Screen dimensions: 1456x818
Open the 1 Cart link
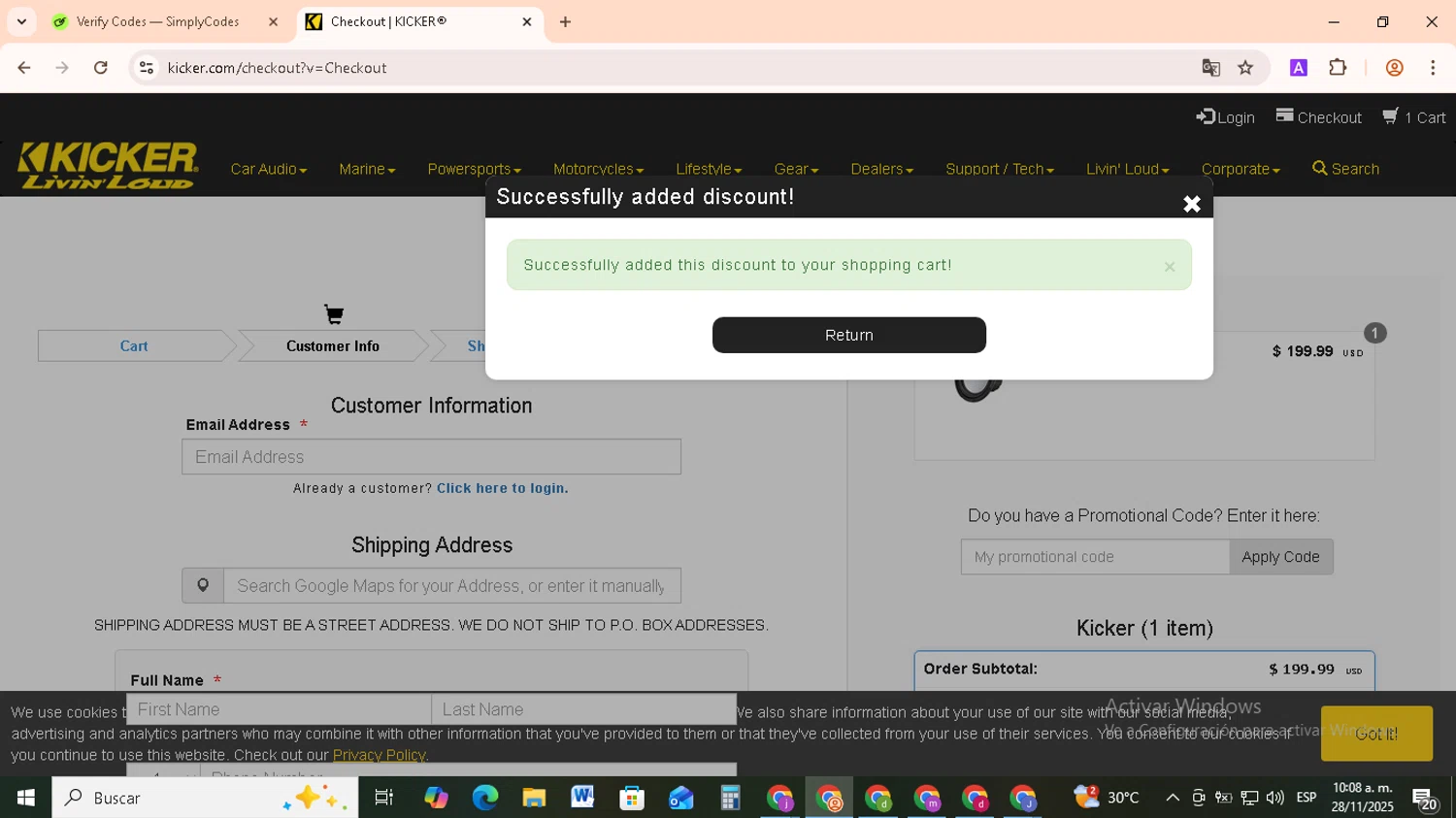tap(1414, 117)
